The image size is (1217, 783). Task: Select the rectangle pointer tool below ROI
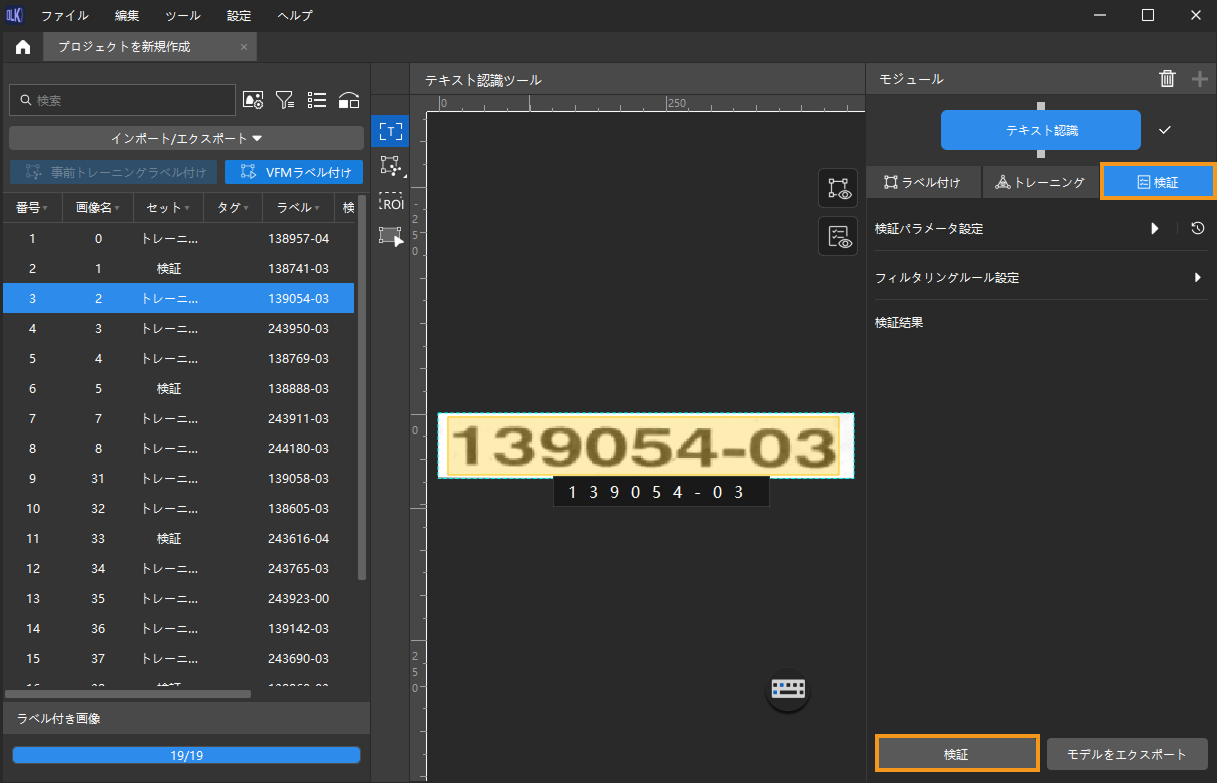pos(390,236)
